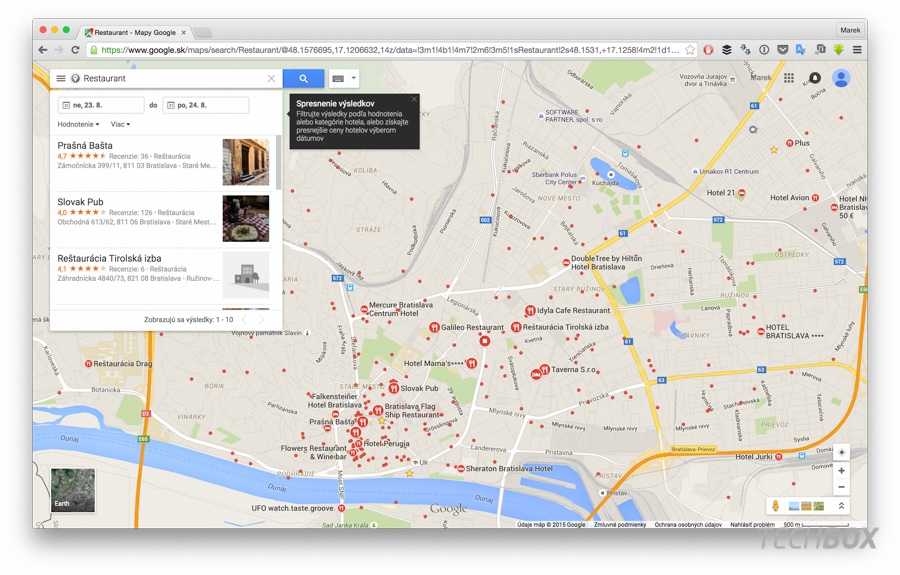Image resolution: width=900 pixels, height=575 pixels.
Task: Click the Reštaurácia Drag marker
Action: pyautogui.click(x=88, y=363)
